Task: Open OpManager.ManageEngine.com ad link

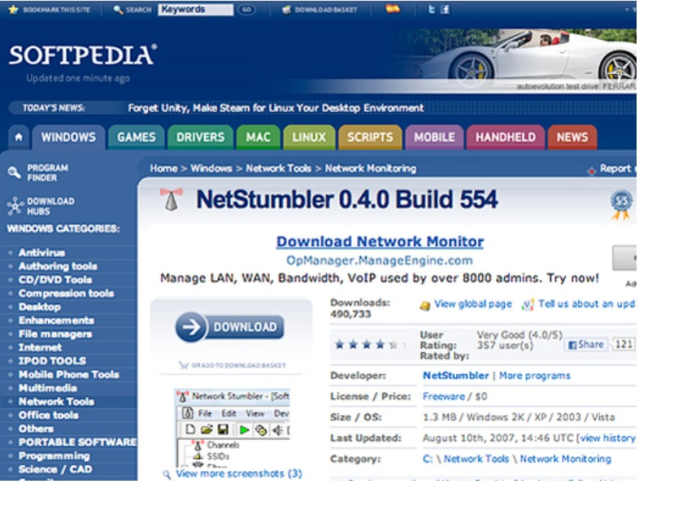Action: tap(379, 261)
